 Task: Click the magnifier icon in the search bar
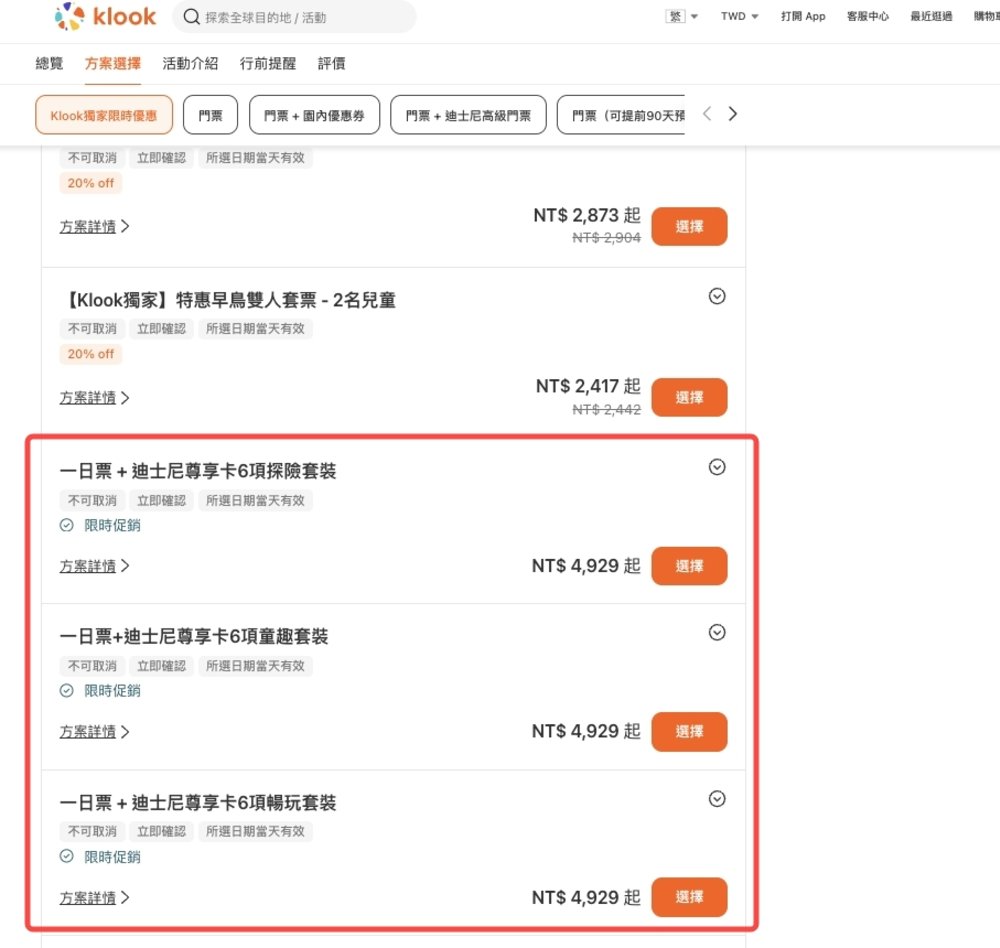[x=191, y=16]
